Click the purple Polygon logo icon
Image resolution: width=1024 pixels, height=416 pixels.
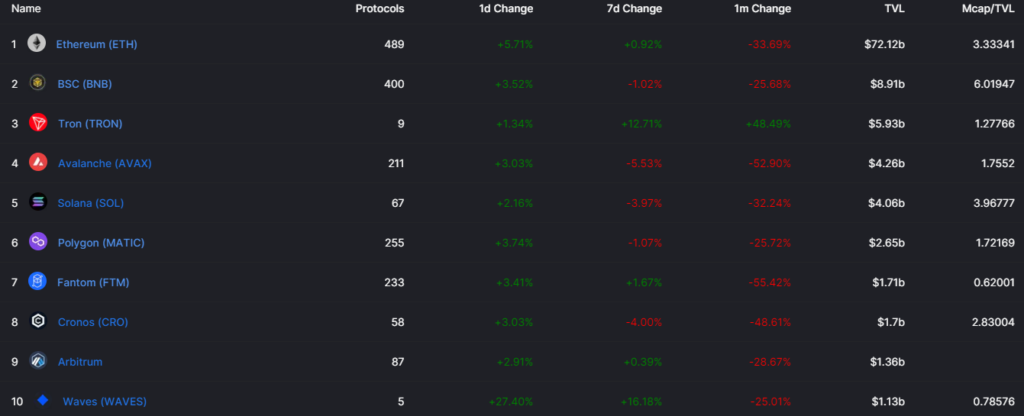[x=38, y=242]
